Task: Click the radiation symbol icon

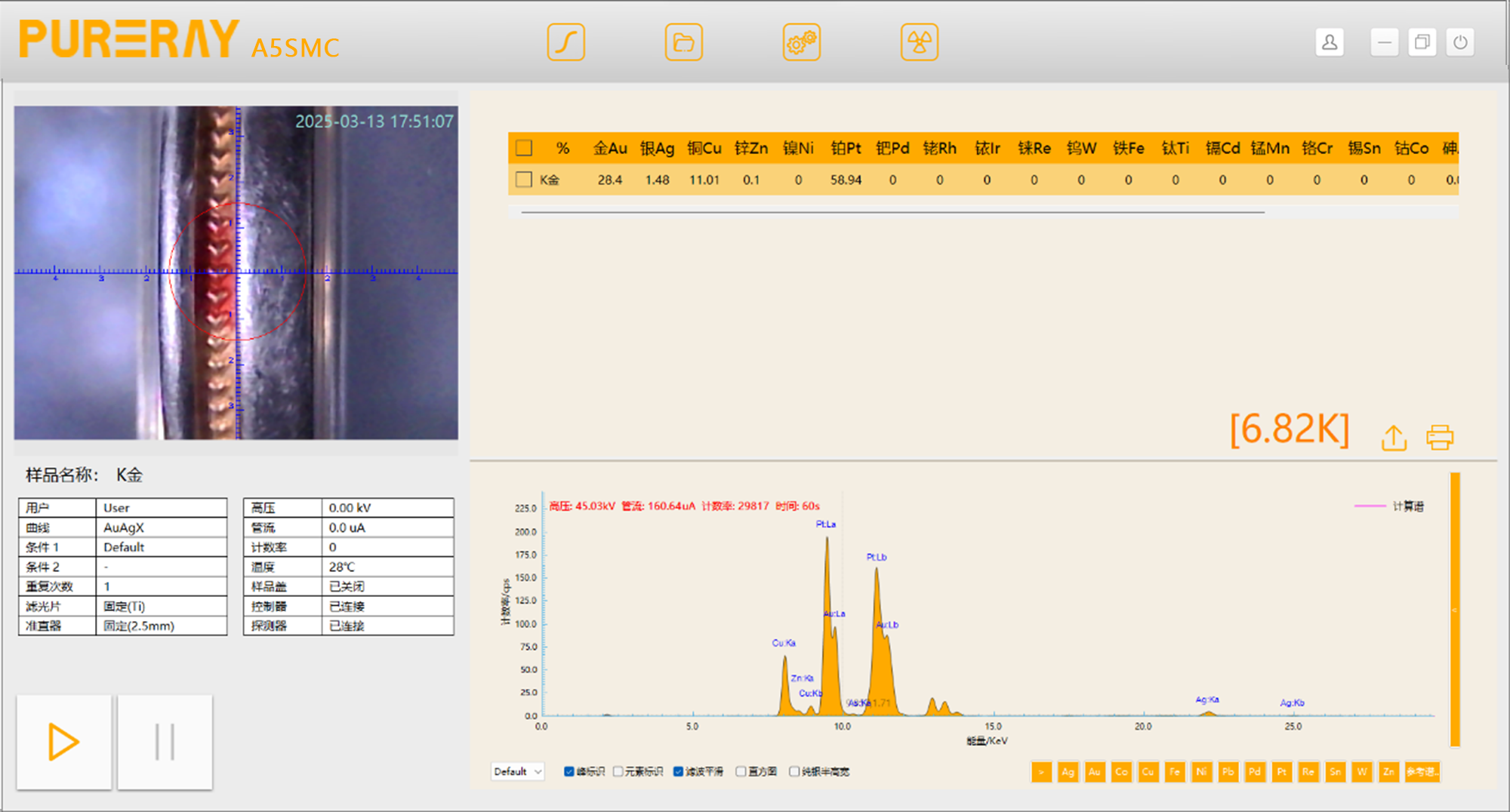Action: (919, 42)
